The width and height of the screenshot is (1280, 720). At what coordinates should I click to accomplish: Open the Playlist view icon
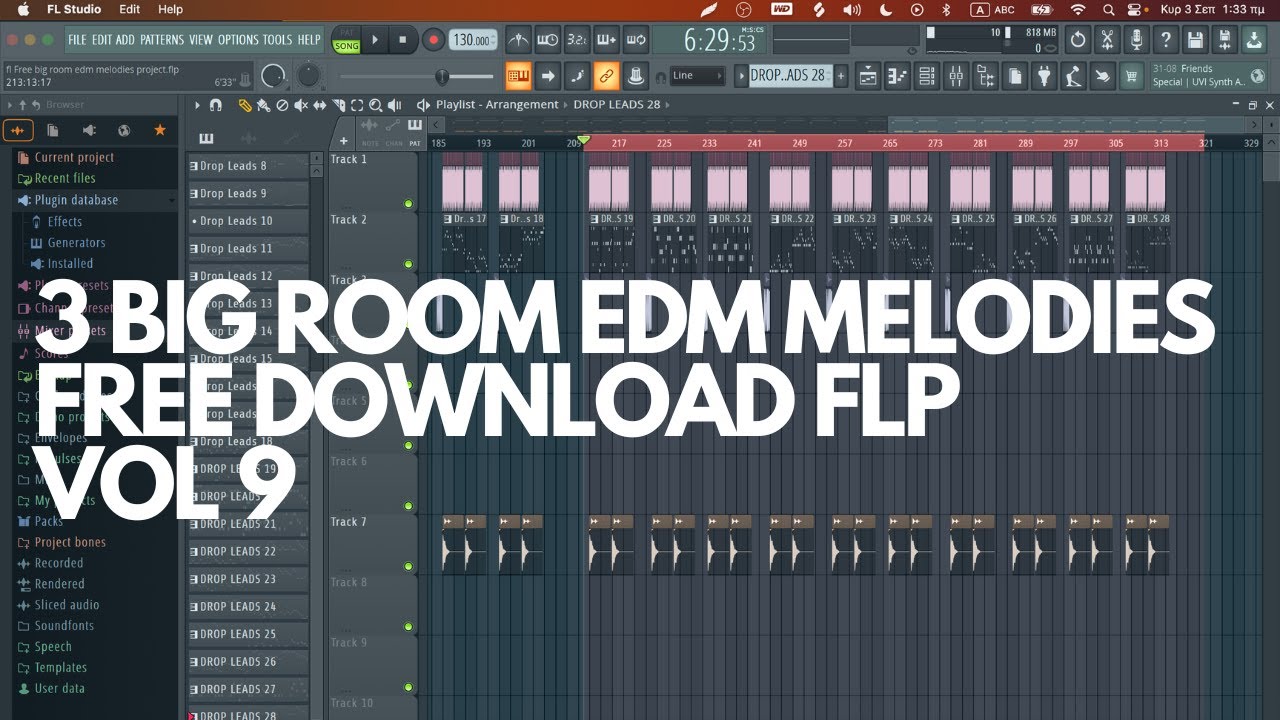[x=868, y=75]
